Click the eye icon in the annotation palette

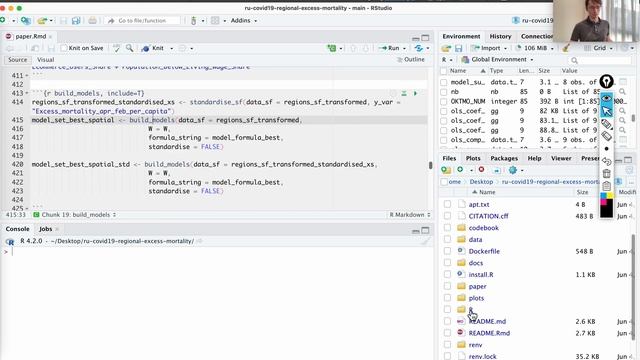click(607, 98)
